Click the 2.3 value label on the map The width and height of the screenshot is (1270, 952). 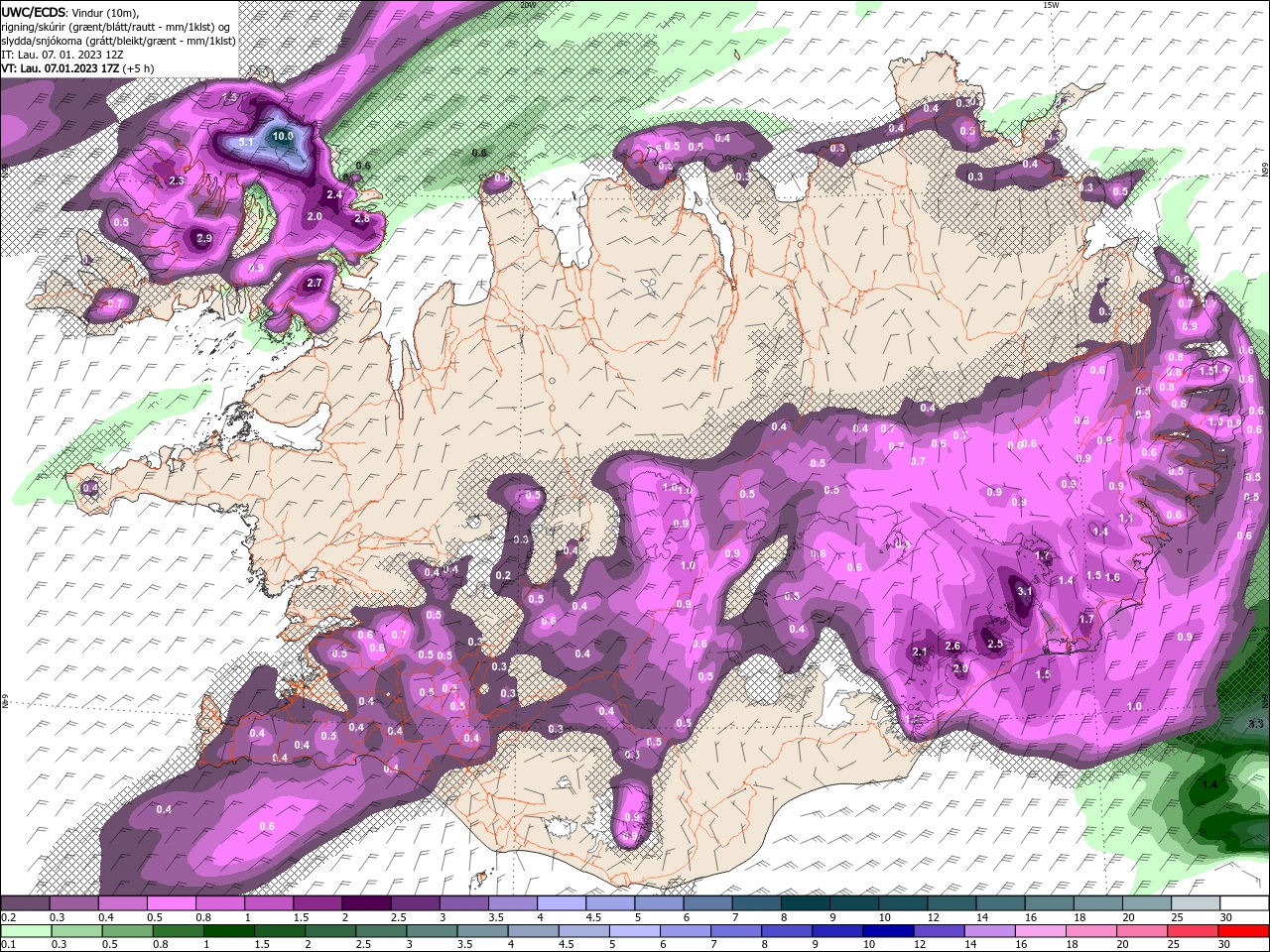(x=178, y=181)
